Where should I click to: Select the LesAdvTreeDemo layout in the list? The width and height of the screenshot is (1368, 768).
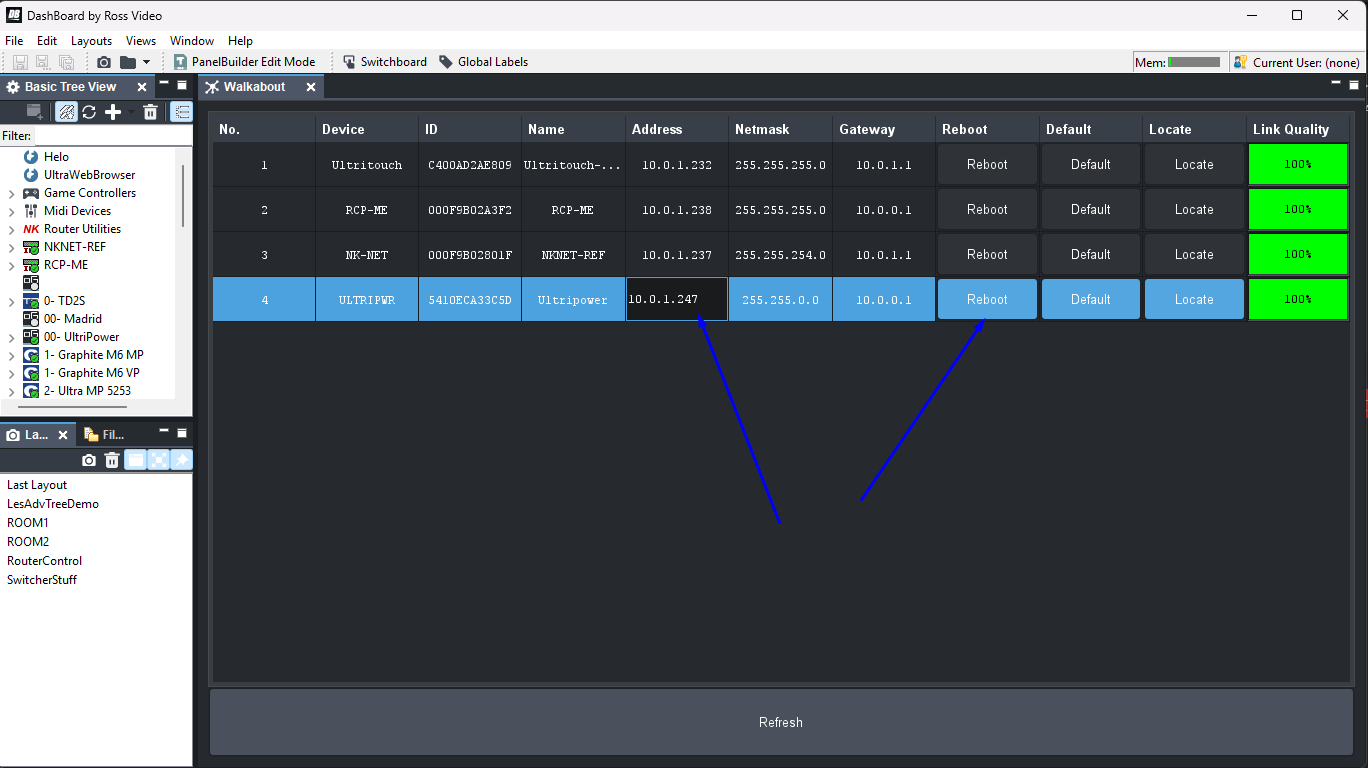coord(53,504)
